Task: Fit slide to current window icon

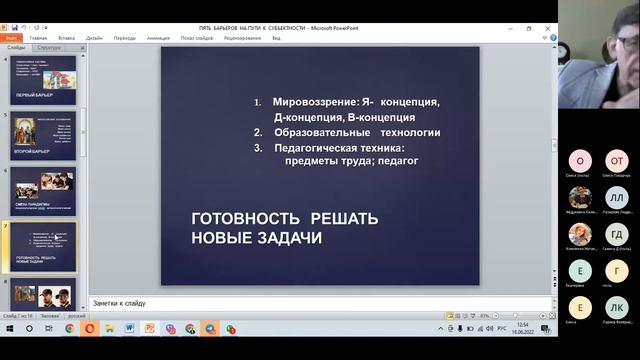Action: pos(552,316)
